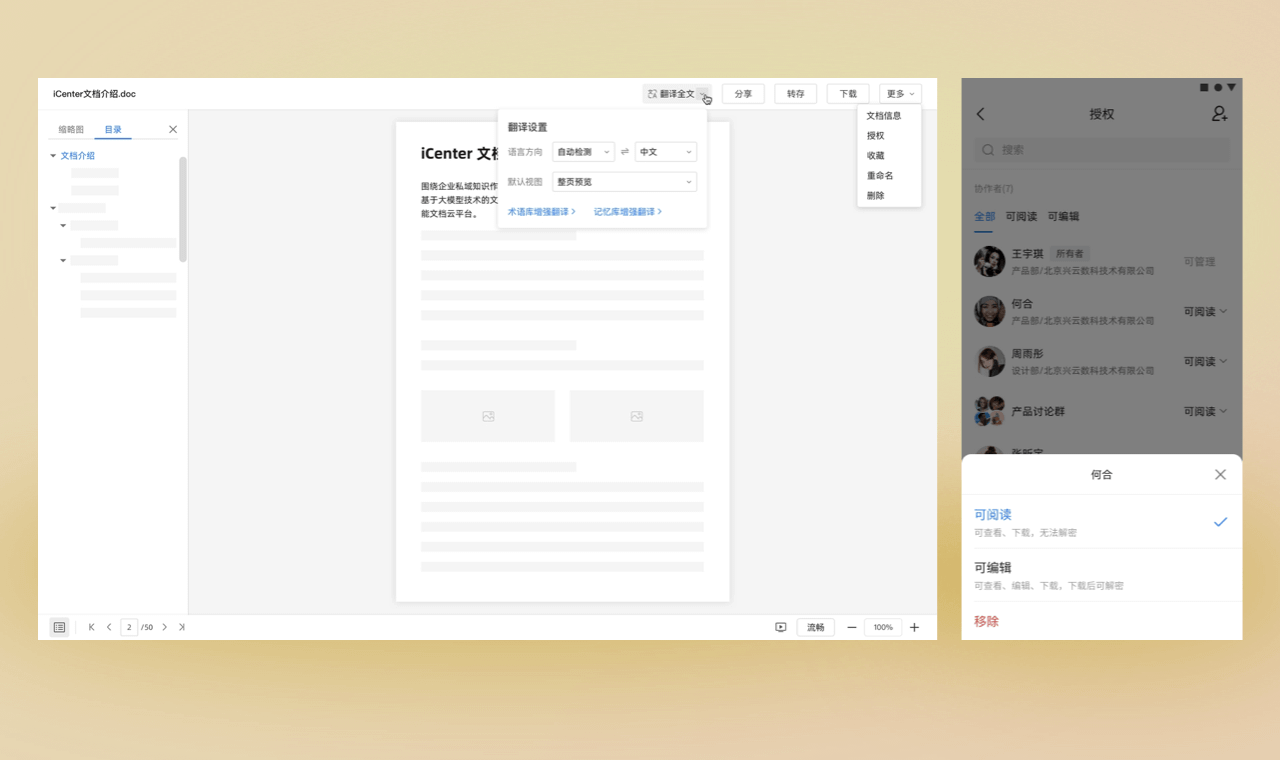Click the 翻译全文 translate button
1280x760 pixels.
671,94
